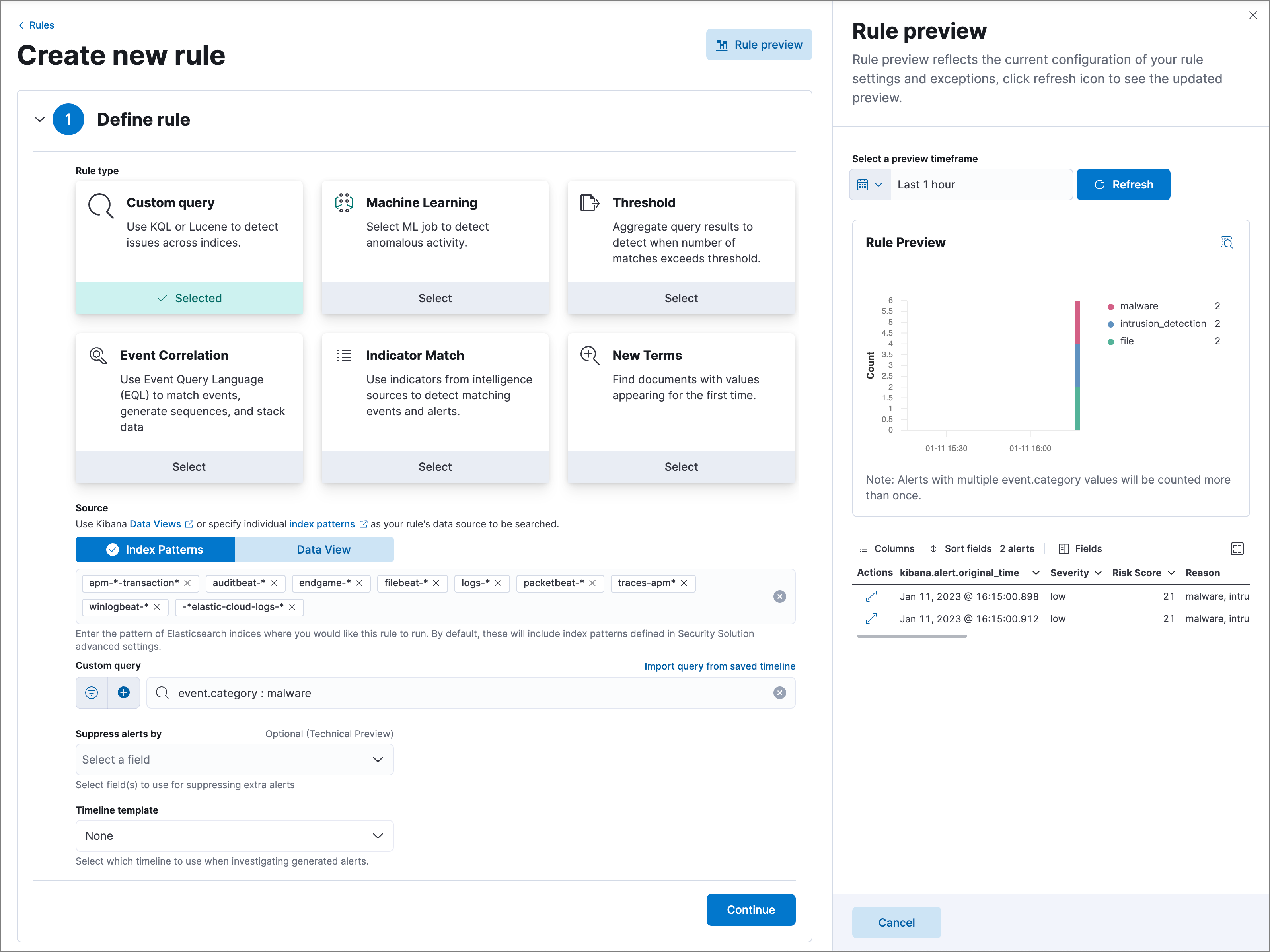Switch source to Data View tab
This screenshot has width=1270, height=952.
pyautogui.click(x=323, y=549)
